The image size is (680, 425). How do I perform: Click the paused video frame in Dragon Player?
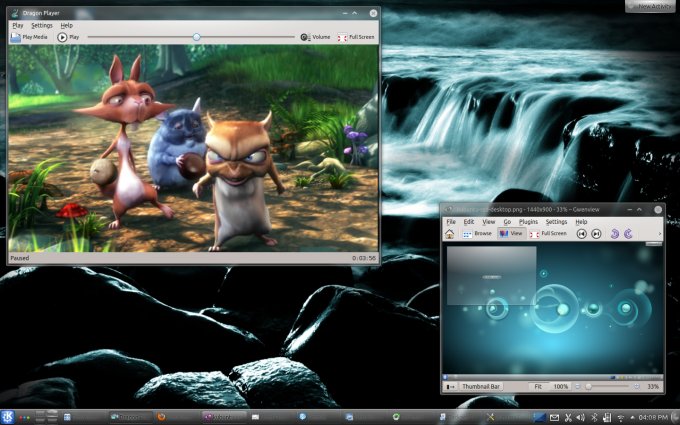tap(193, 148)
